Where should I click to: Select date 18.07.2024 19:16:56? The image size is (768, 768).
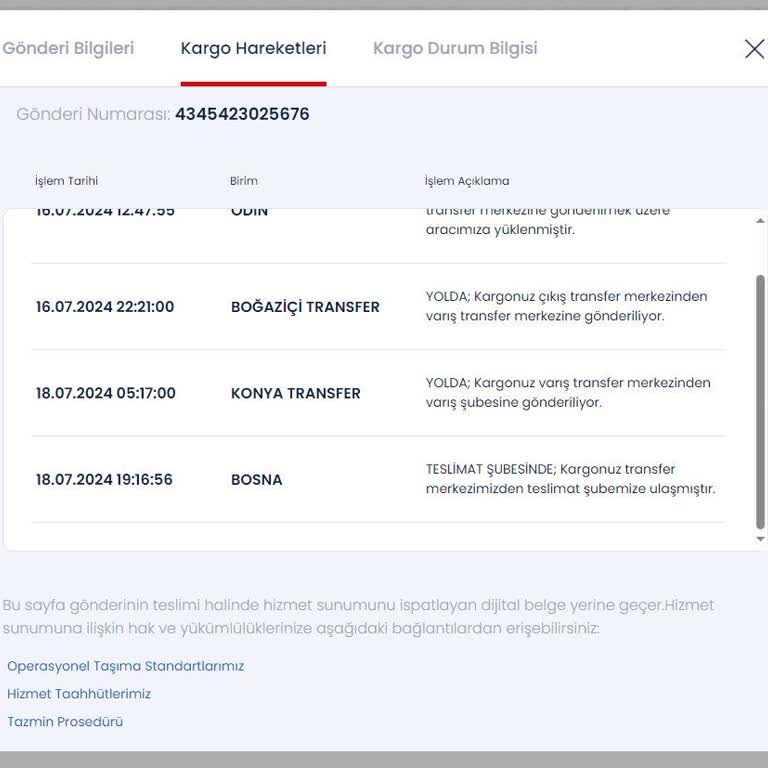[104, 480]
